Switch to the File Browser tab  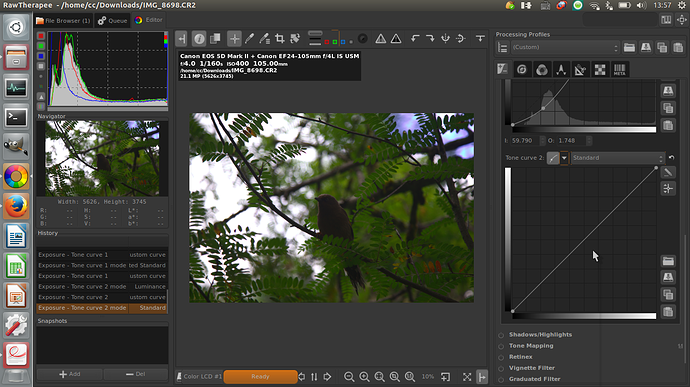click(63, 21)
